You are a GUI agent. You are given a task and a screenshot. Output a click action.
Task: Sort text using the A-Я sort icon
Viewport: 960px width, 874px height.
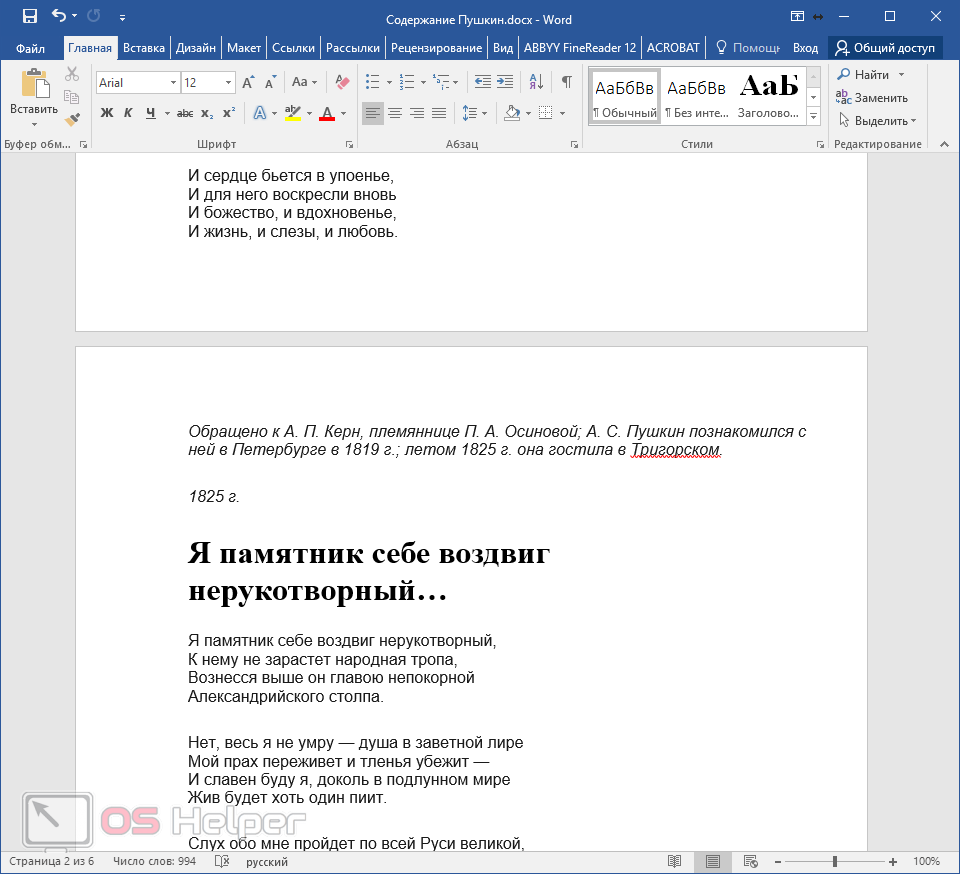pos(537,82)
